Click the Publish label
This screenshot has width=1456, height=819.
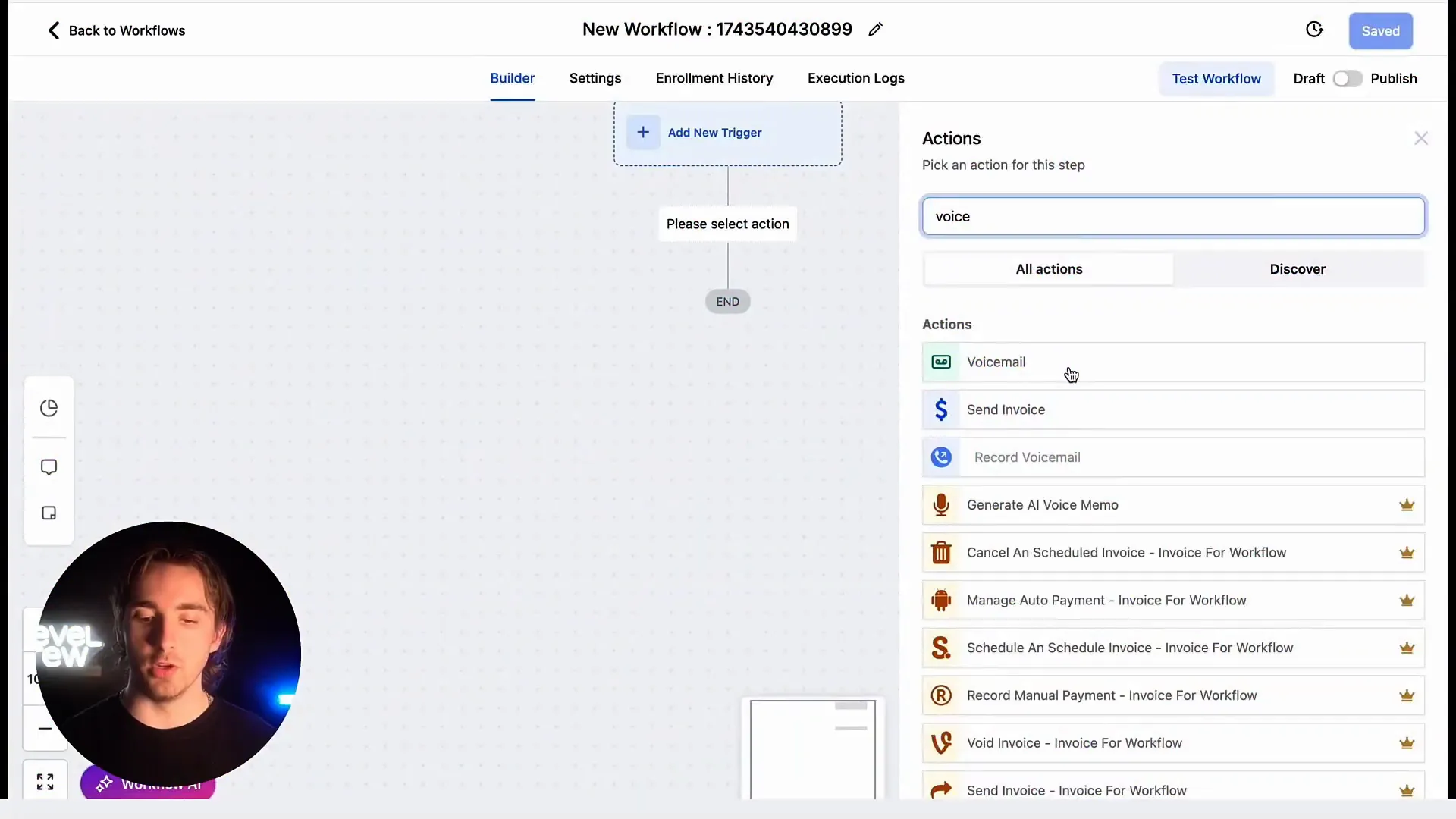(x=1394, y=79)
